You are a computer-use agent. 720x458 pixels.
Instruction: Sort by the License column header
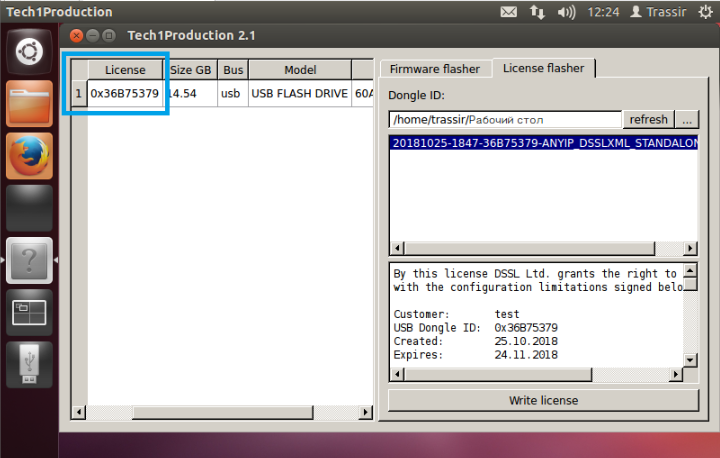point(125,70)
